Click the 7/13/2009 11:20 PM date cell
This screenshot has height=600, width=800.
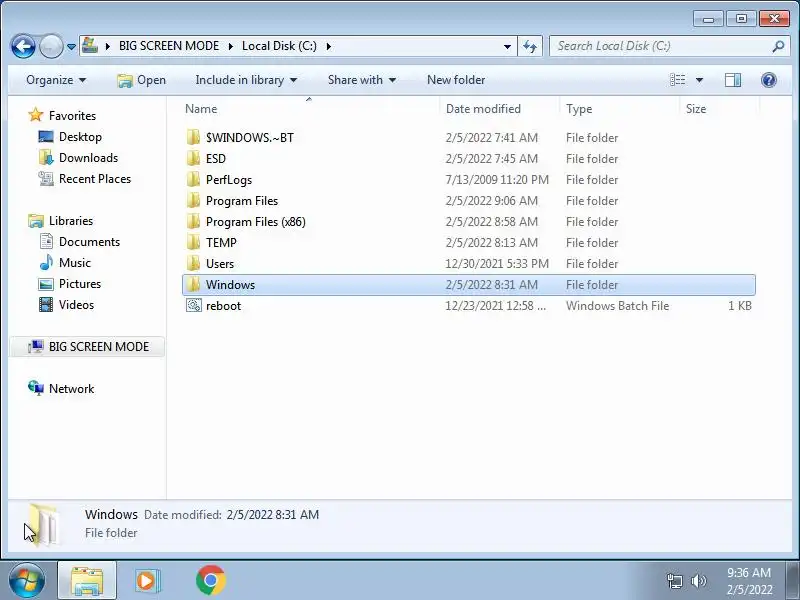pos(497,180)
